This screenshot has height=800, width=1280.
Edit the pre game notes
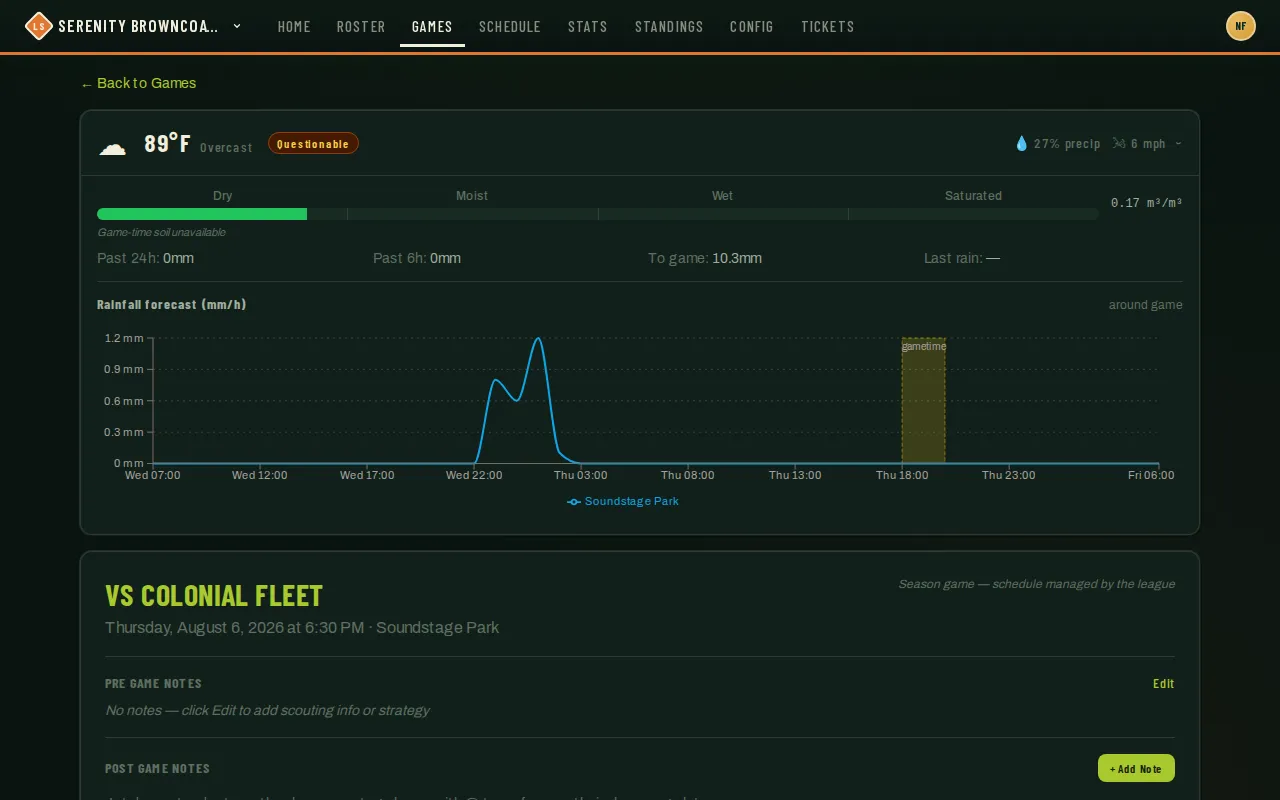tap(1163, 684)
